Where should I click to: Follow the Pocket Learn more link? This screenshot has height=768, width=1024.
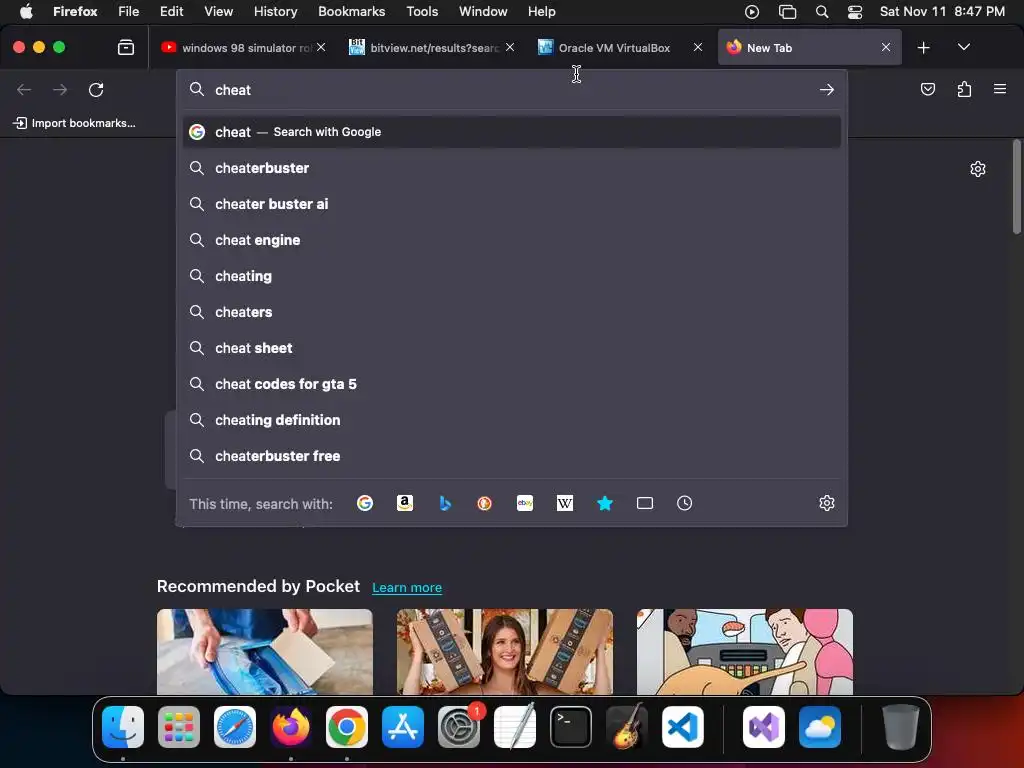pyautogui.click(x=407, y=588)
